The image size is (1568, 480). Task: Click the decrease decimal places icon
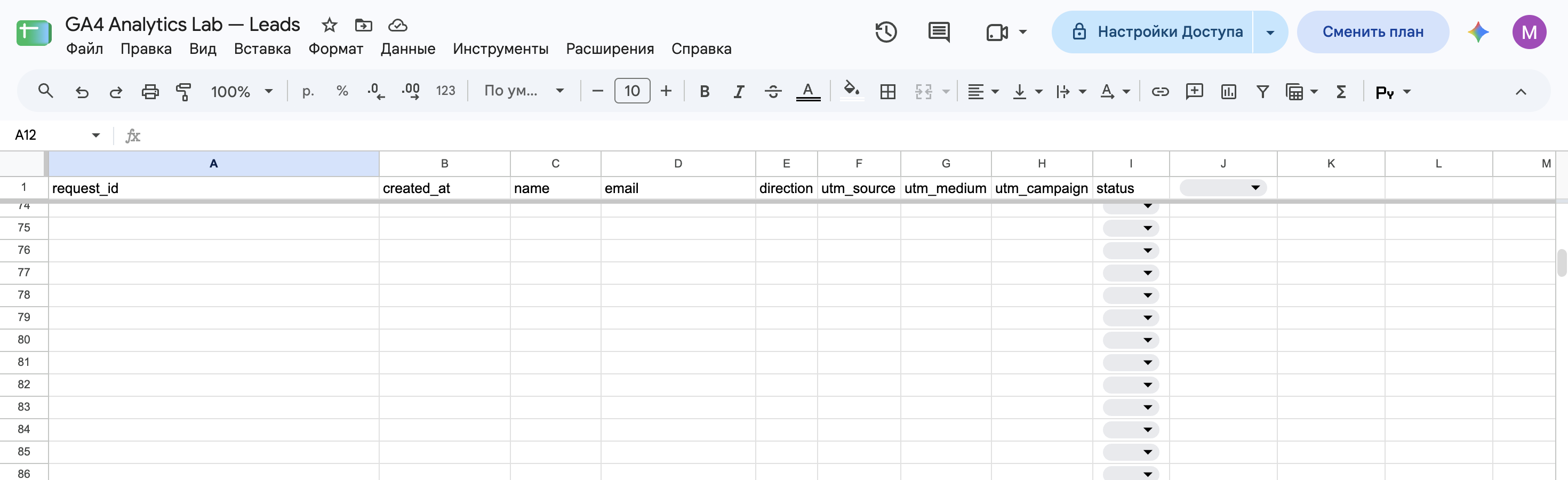point(375,91)
